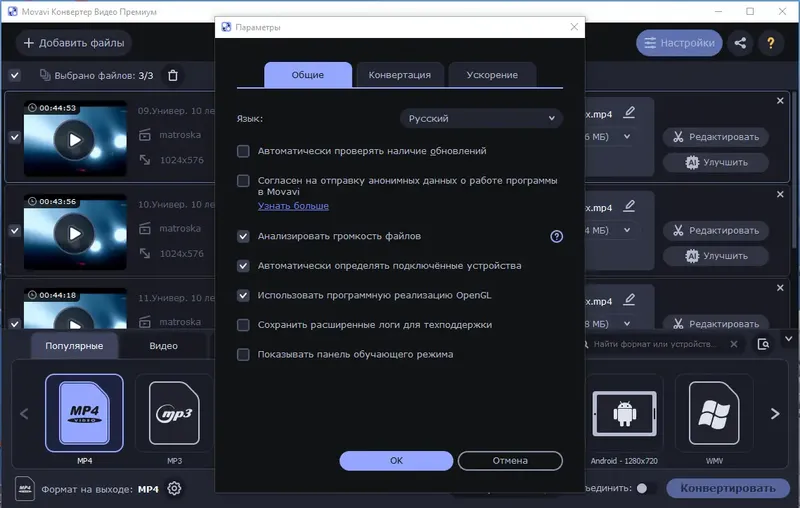Open the Популярные formats tab
Viewport: 800px width, 508px height.
[74, 345]
